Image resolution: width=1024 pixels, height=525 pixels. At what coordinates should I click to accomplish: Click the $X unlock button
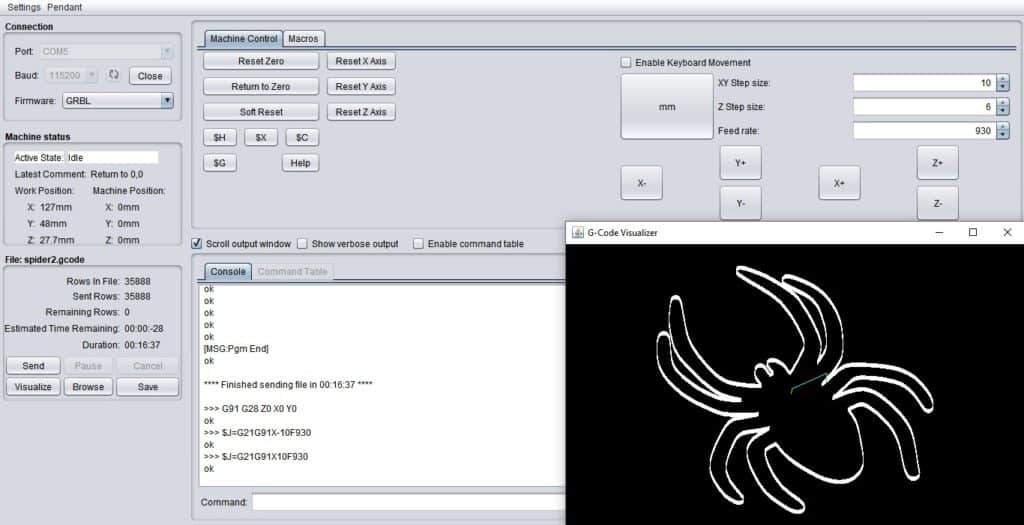pos(261,138)
